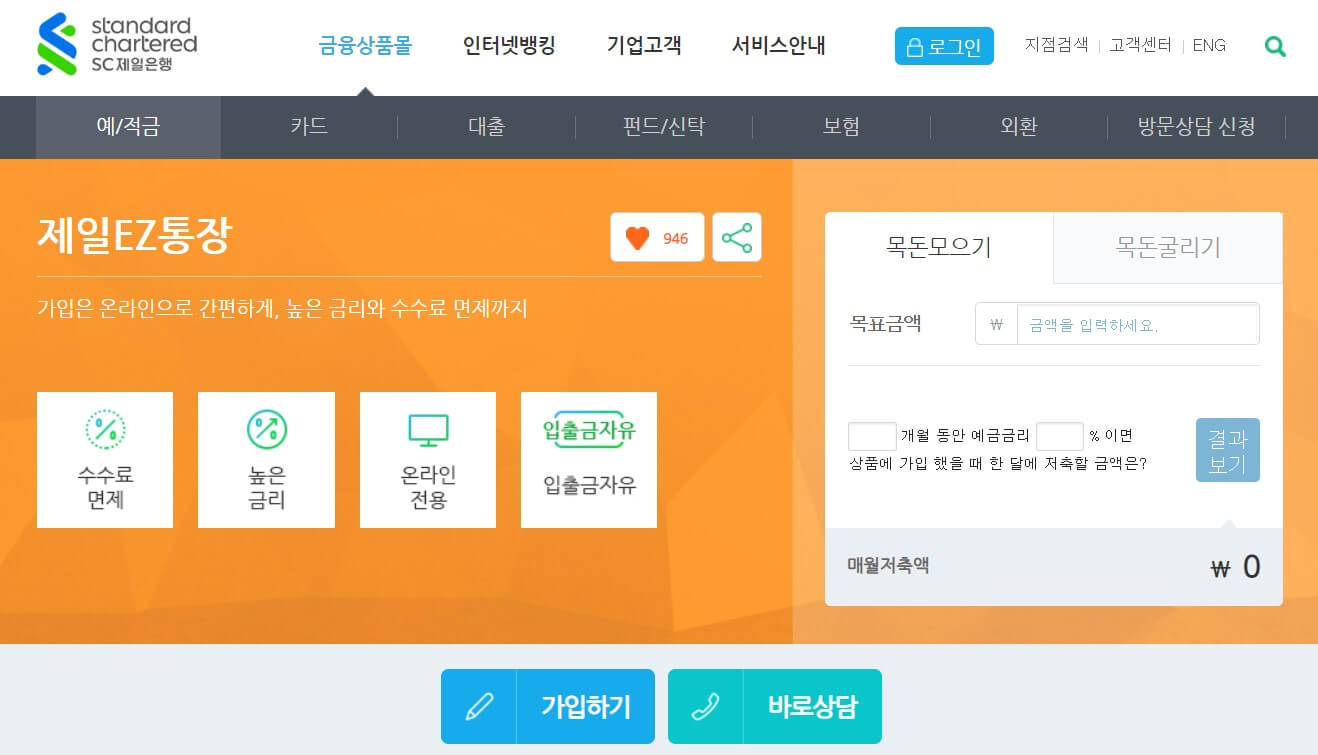Click the lock icon on login button

pyautogui.click(x=914, y=47)
